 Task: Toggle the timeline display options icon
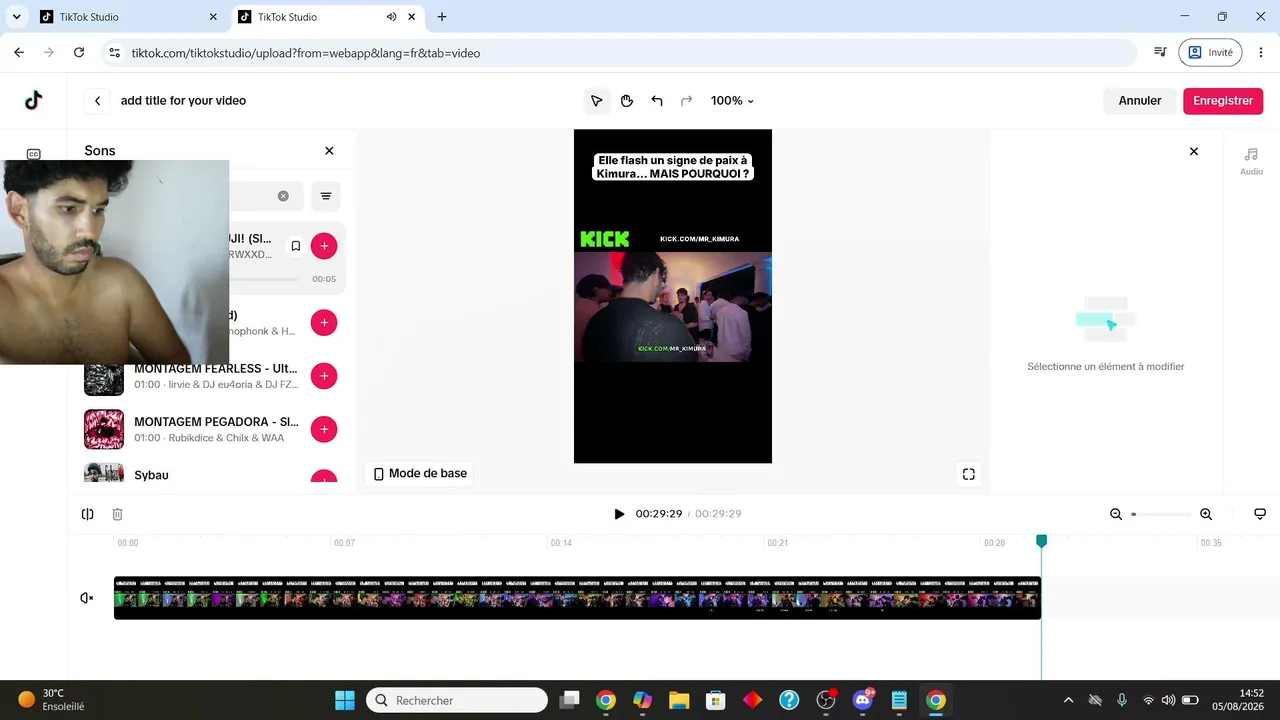[1260, 514]
